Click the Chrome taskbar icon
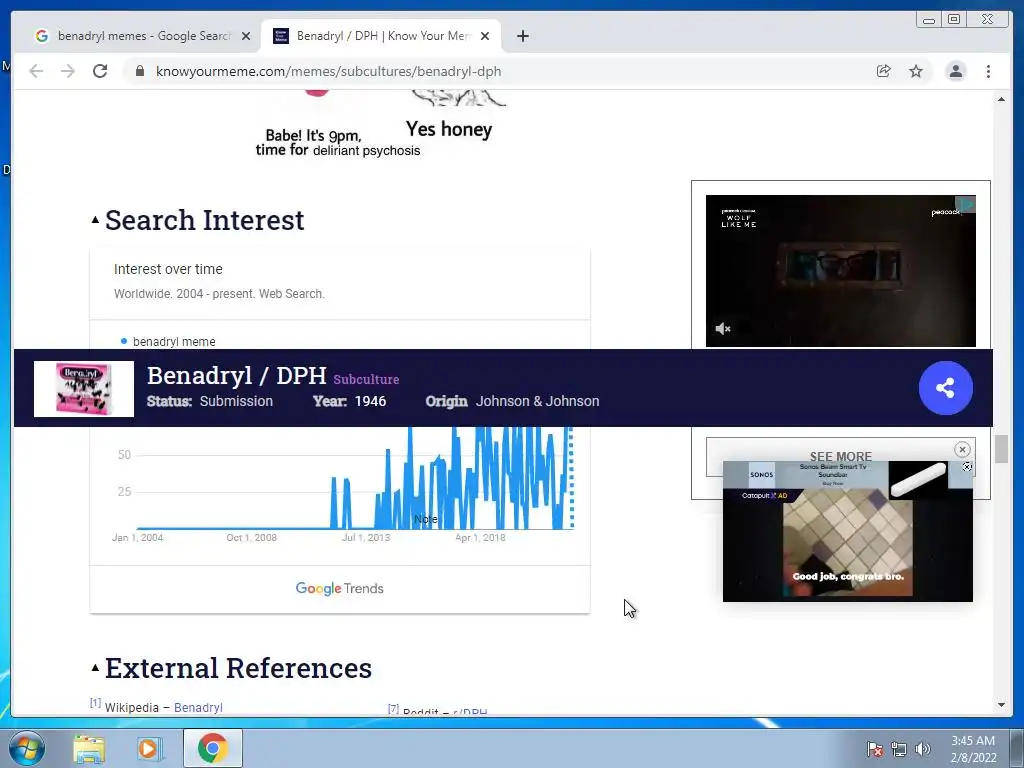Screen dimensions: 1024x768 (x=213, y=748)
